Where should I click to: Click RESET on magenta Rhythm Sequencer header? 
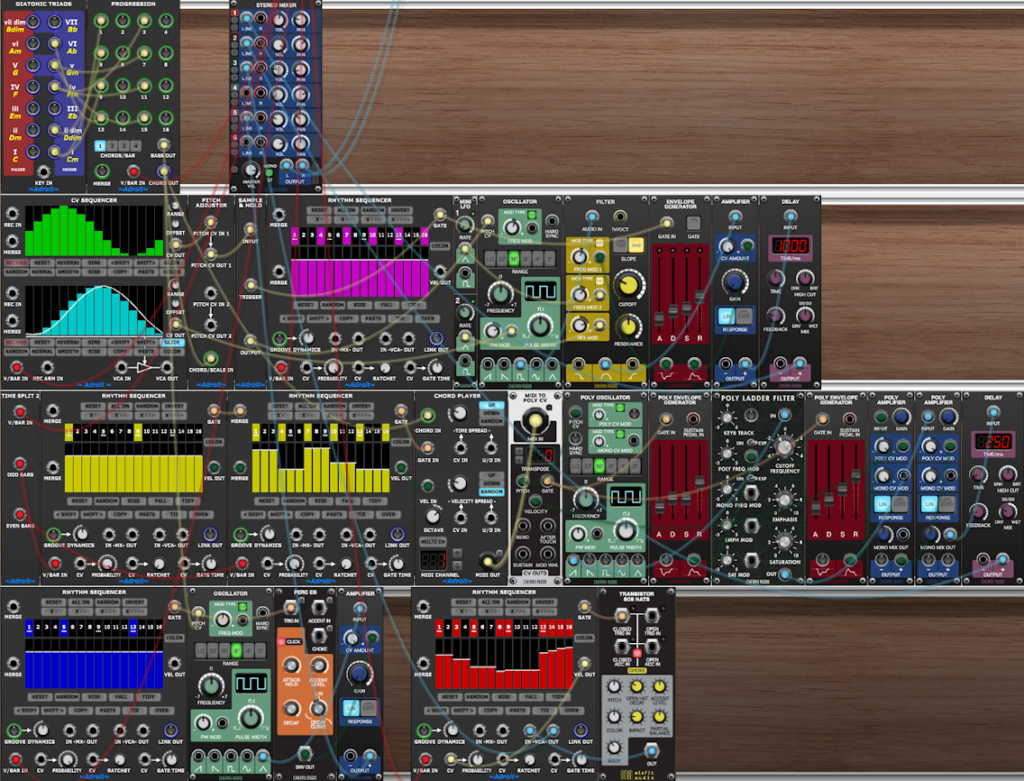point(319,210)
